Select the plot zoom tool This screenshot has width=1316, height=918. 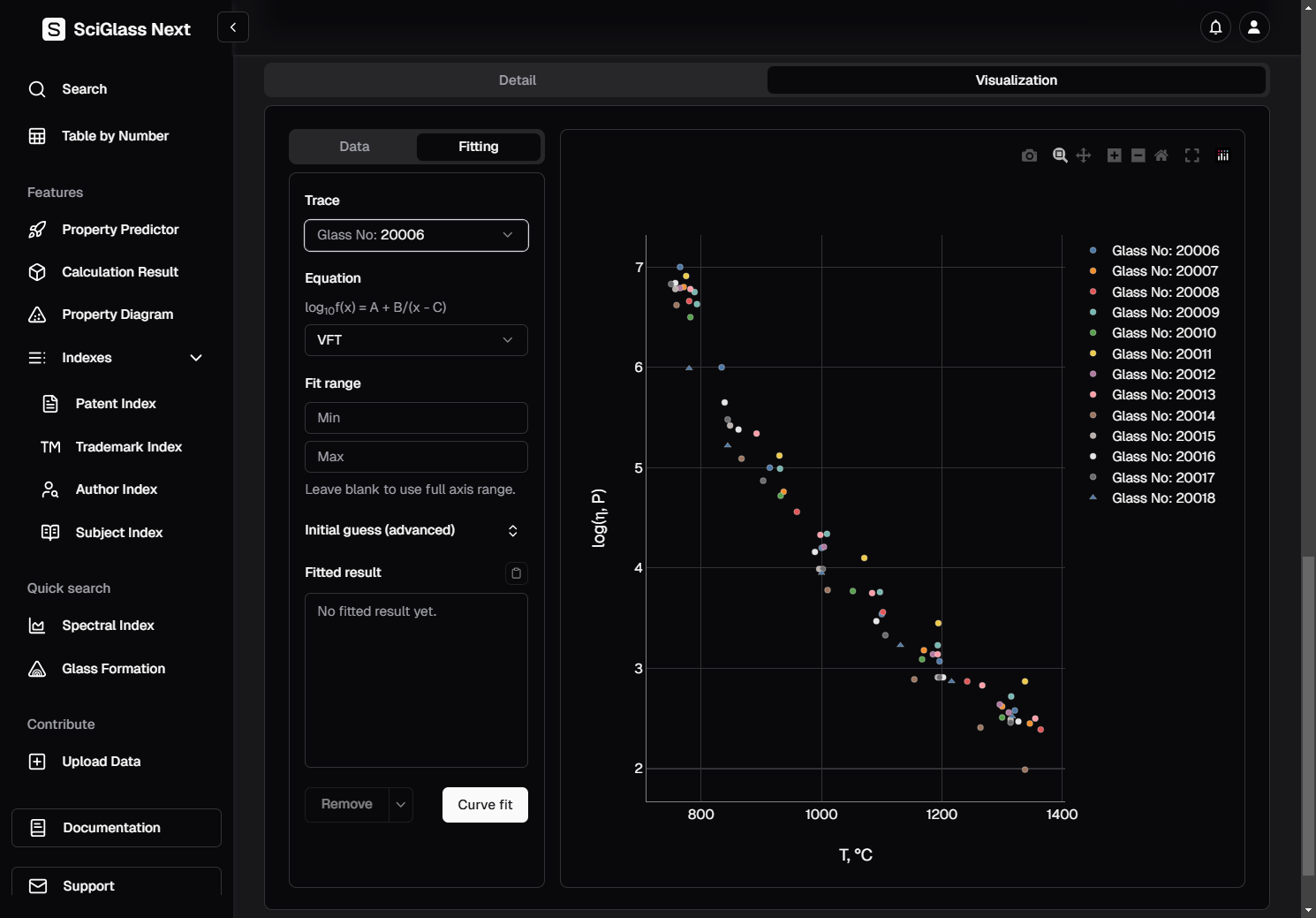pyautogui.click(x=1060, y=156)
